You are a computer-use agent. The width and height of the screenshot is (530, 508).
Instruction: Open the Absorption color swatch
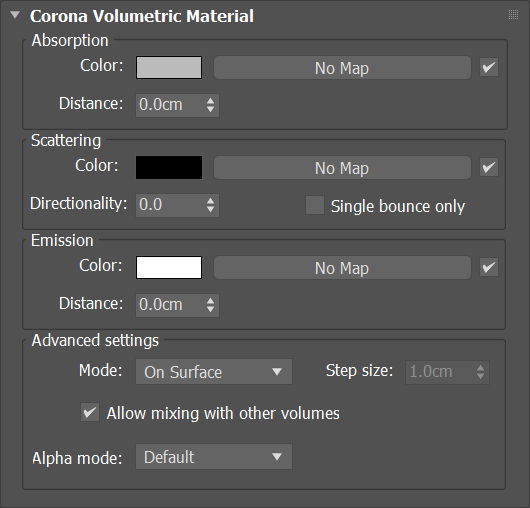[169, 68]
